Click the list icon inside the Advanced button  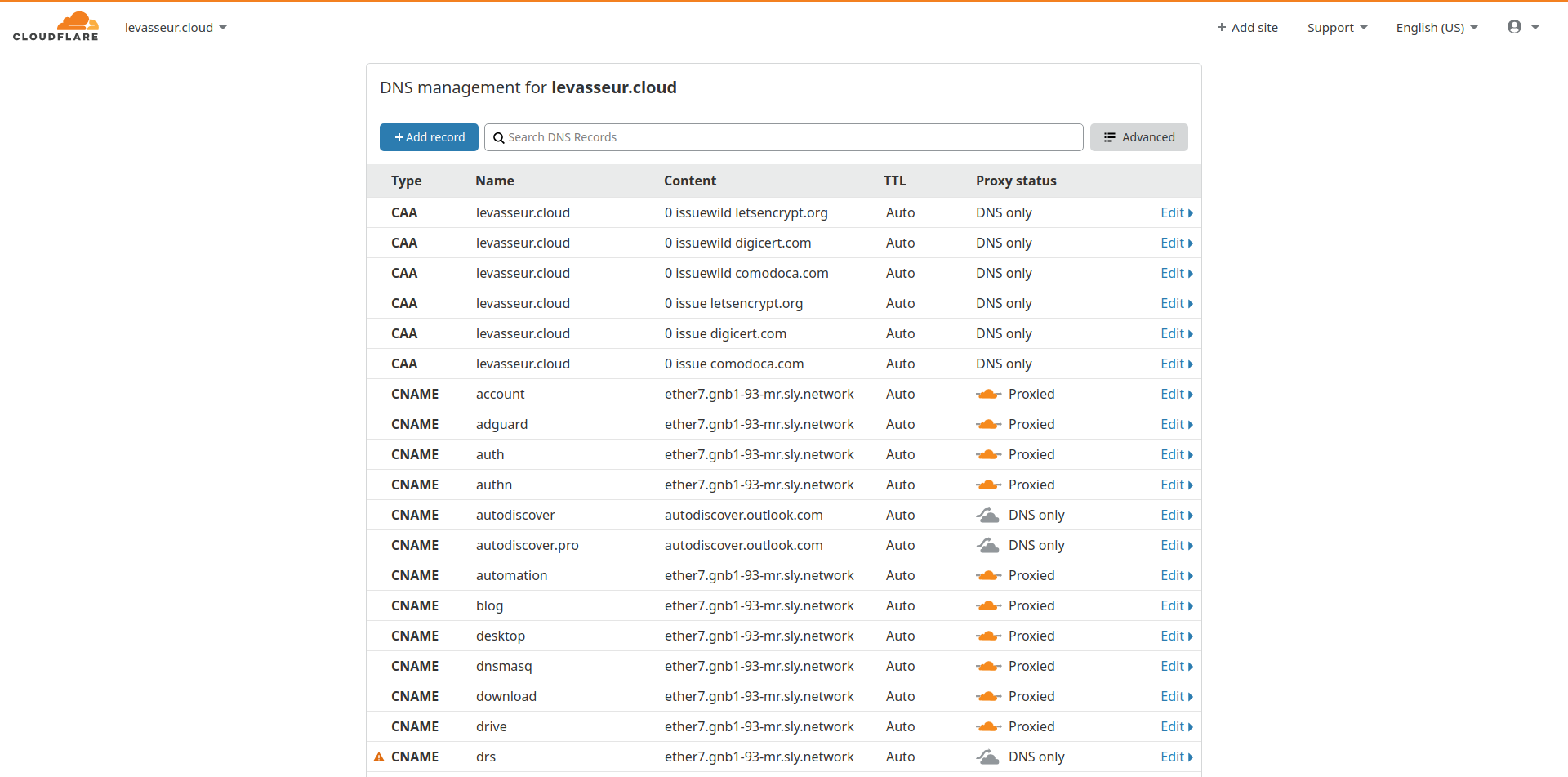tap(1109, 137)
